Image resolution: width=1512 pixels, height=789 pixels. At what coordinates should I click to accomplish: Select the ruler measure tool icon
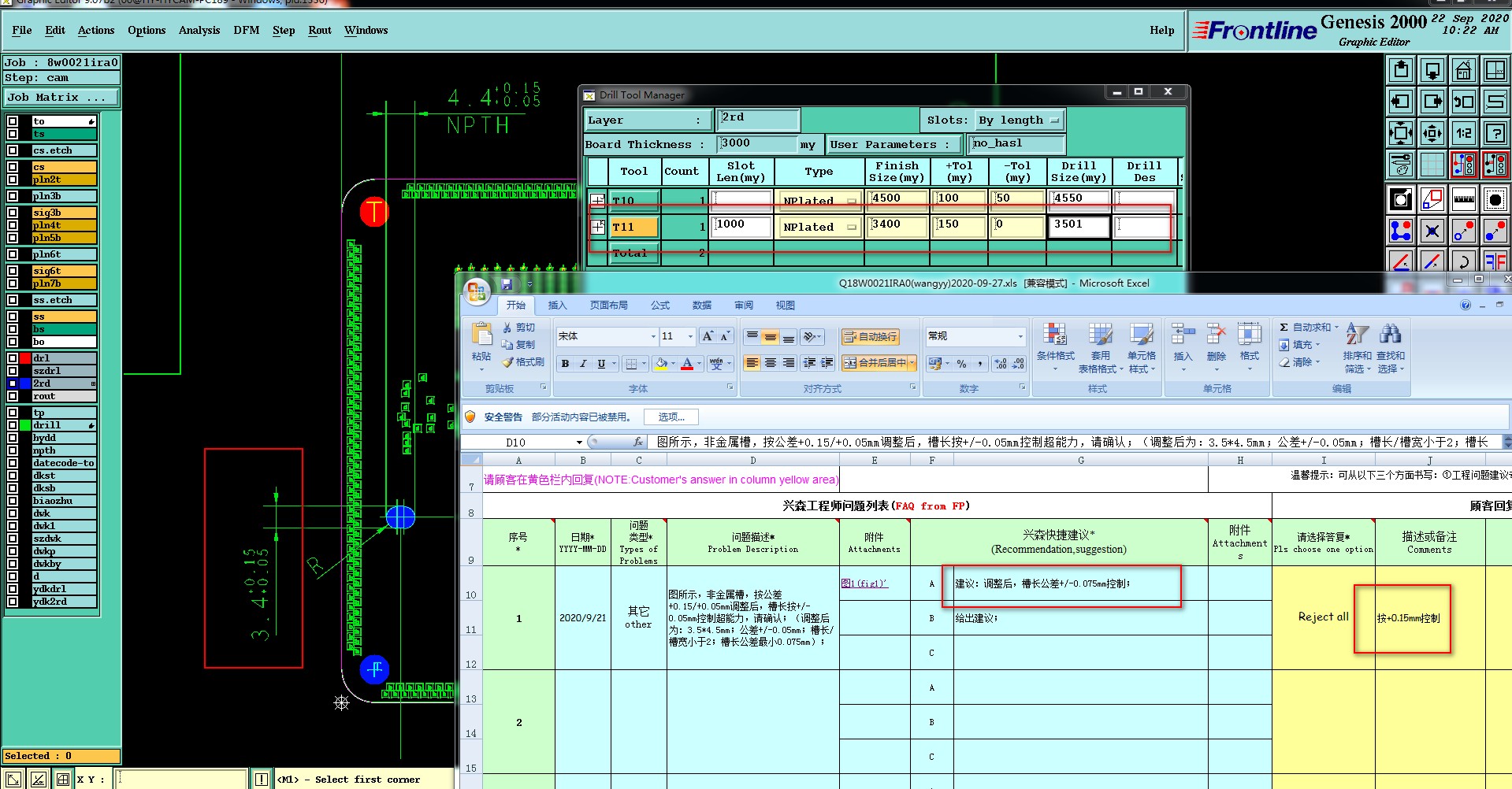click(x=1463, y=199)
